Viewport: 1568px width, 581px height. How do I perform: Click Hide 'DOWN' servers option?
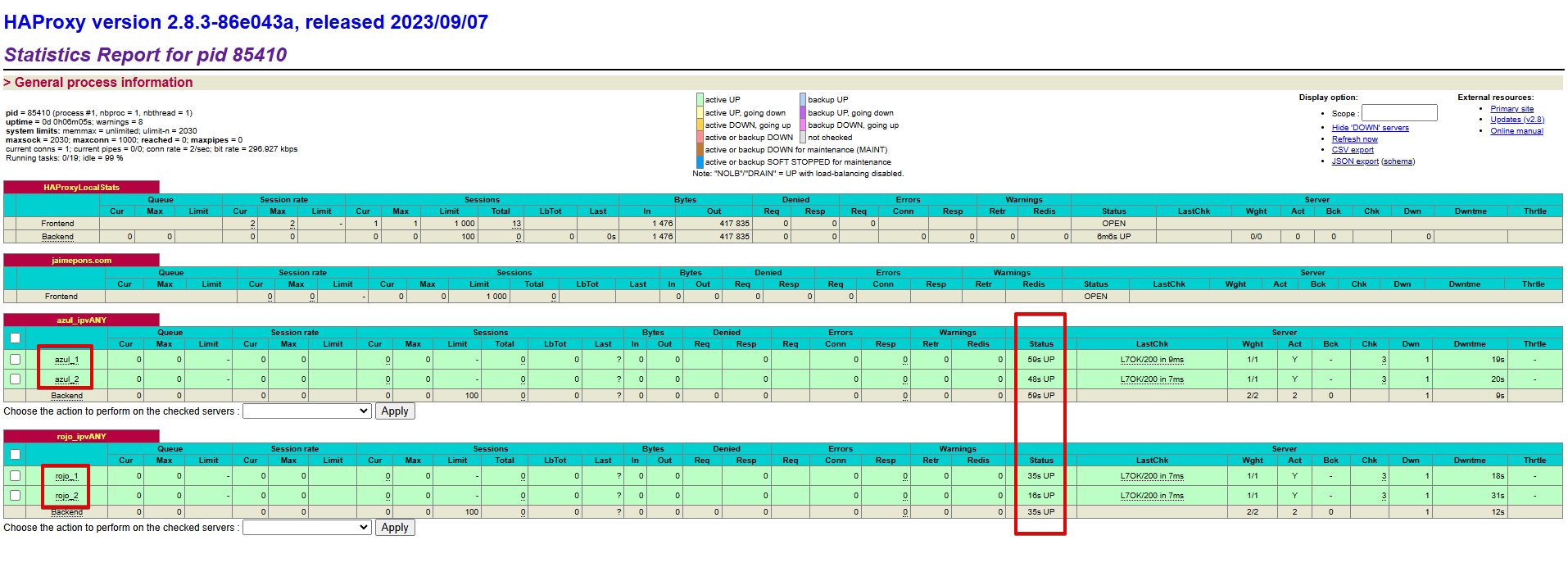coord(1370,128)
